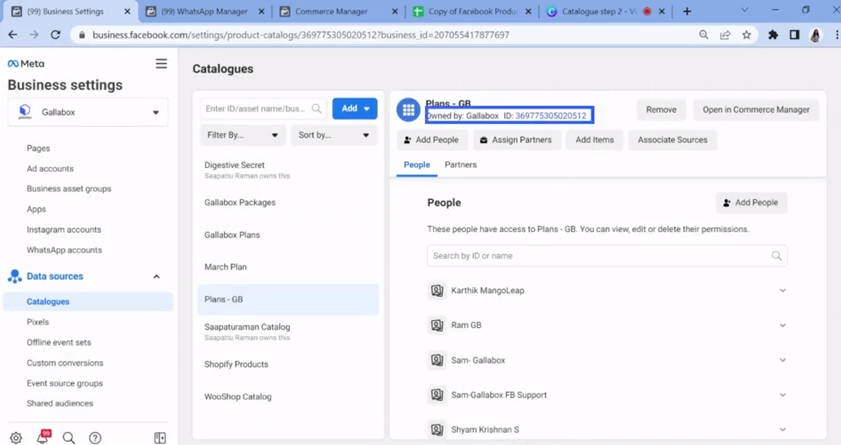Open the Add catalogue dropdown button
841x445 pixels.
[x=355, y=108]
